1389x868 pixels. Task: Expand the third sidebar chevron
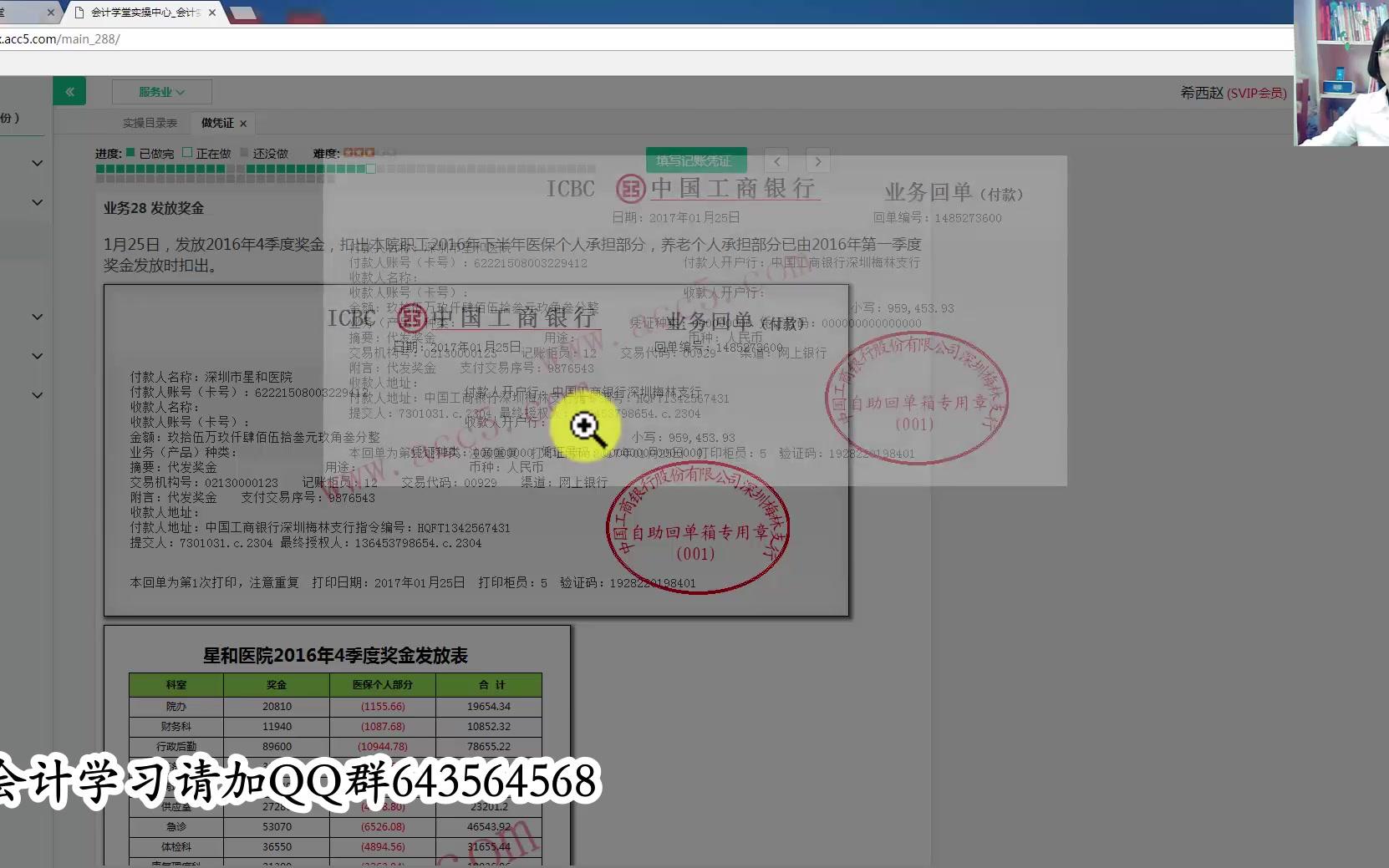(x=37, y=317)
